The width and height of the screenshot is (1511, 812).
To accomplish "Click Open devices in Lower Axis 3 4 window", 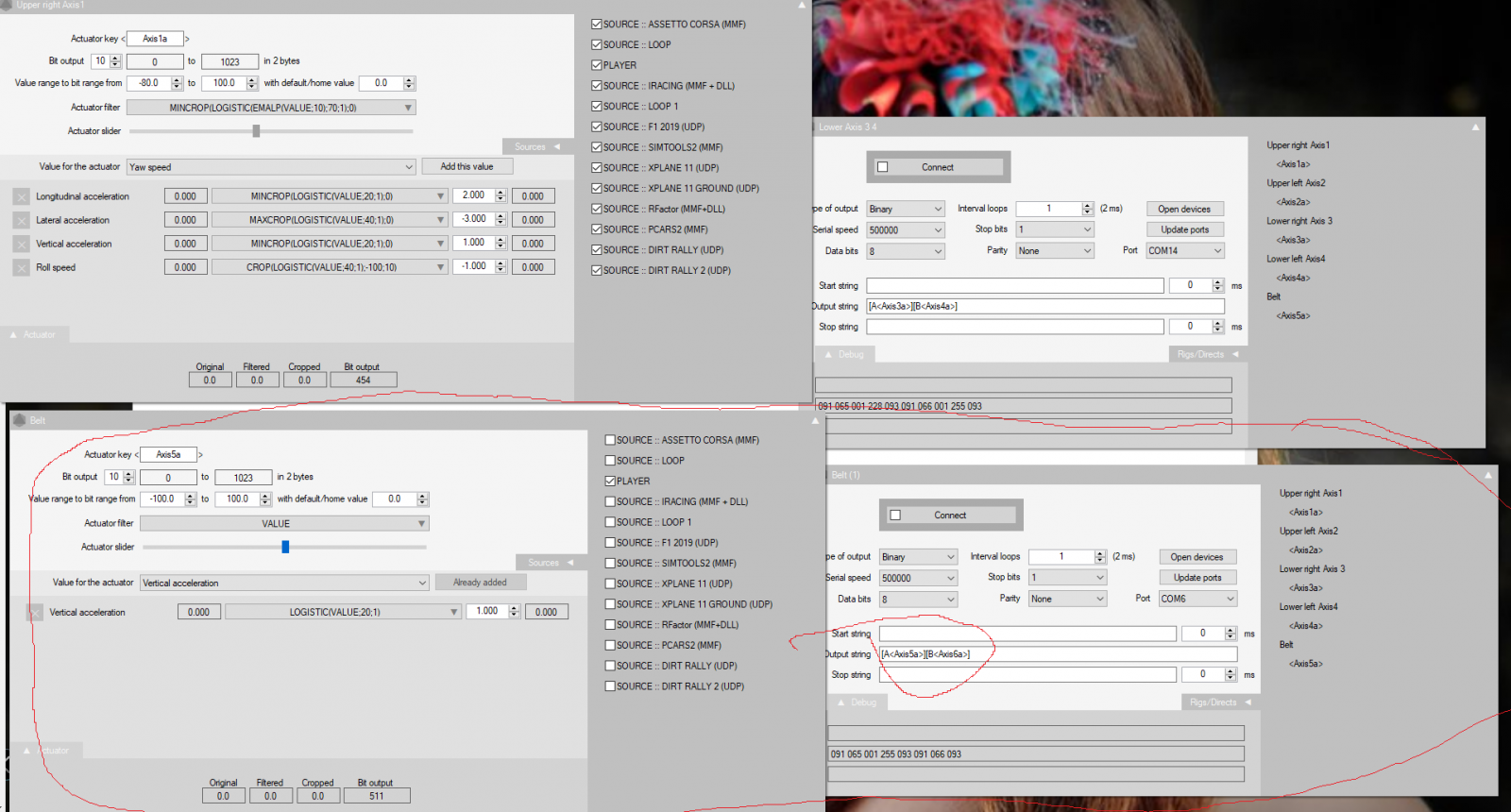I will tap(1184, 209).
